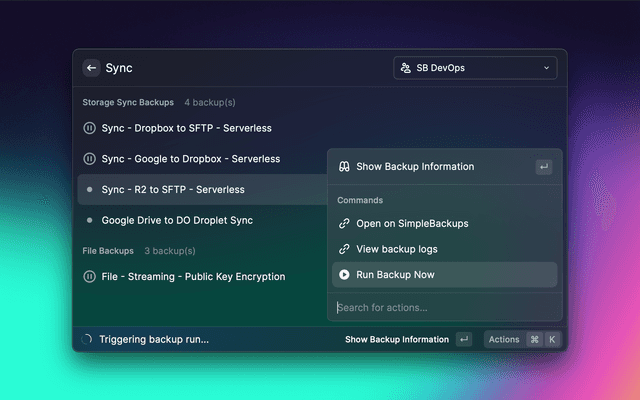
Task: Expand the SB DevOps dropdown chevron
Action: [547, 68]
